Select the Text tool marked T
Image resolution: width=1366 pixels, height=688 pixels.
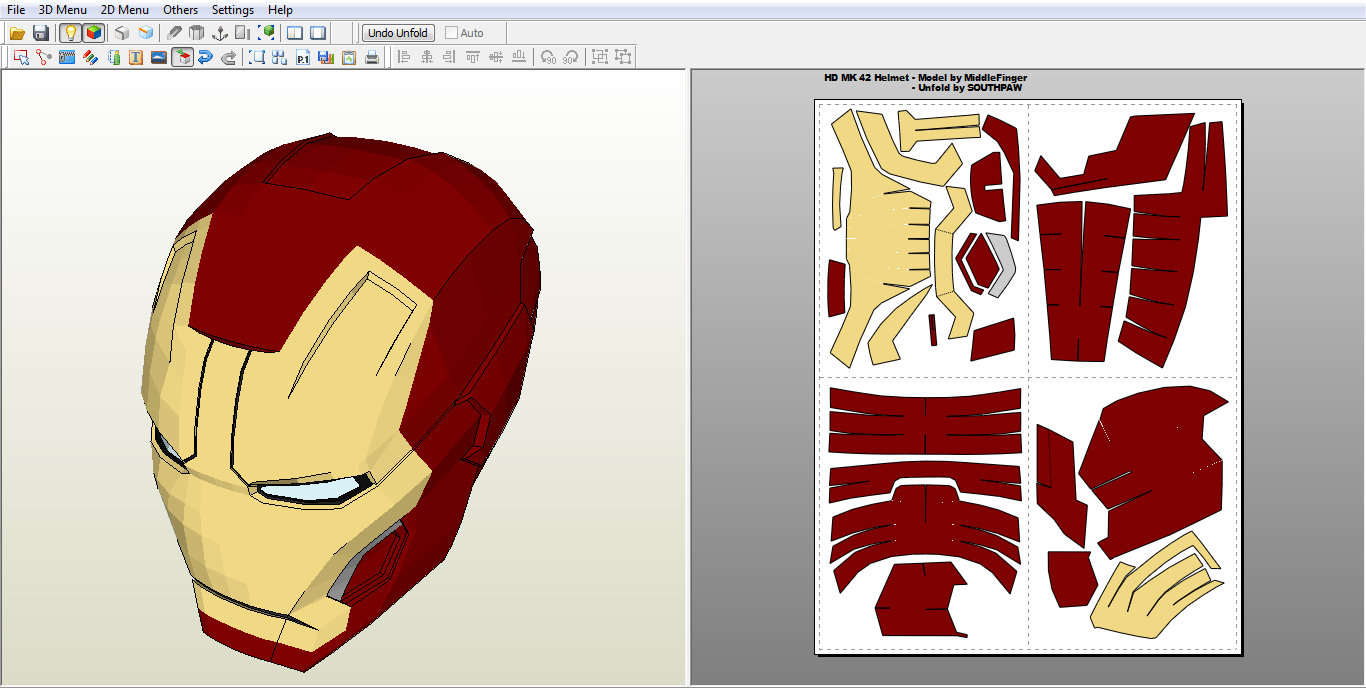click(136, 57)
